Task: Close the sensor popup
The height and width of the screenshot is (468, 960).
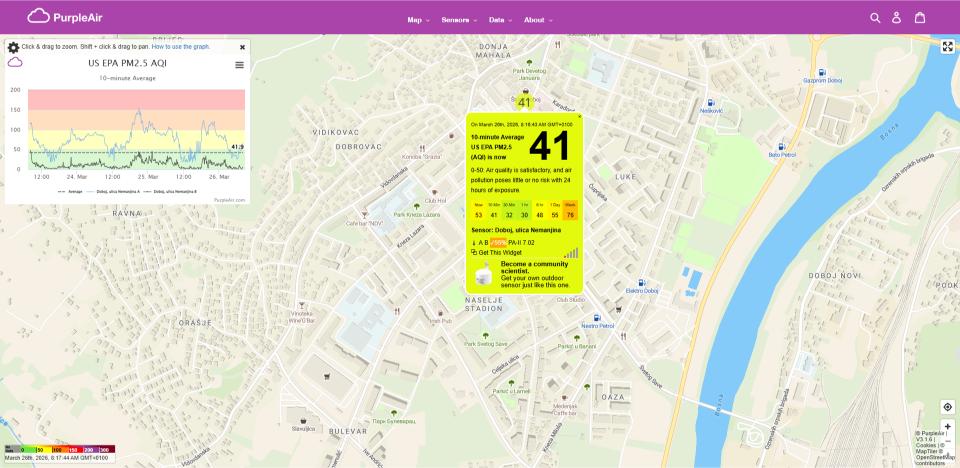Action: pos(580,116)
